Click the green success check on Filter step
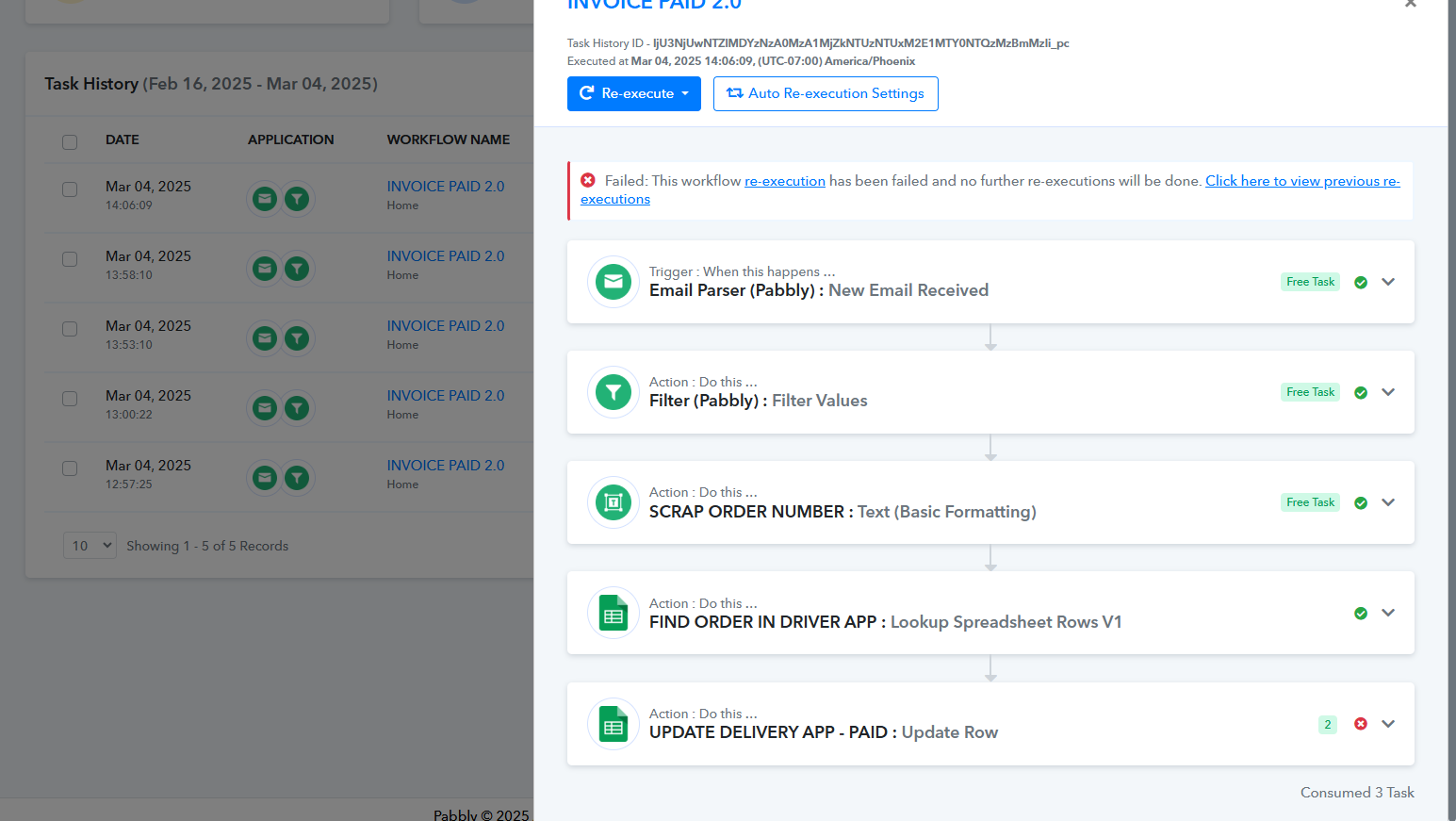 [1361, 392]
